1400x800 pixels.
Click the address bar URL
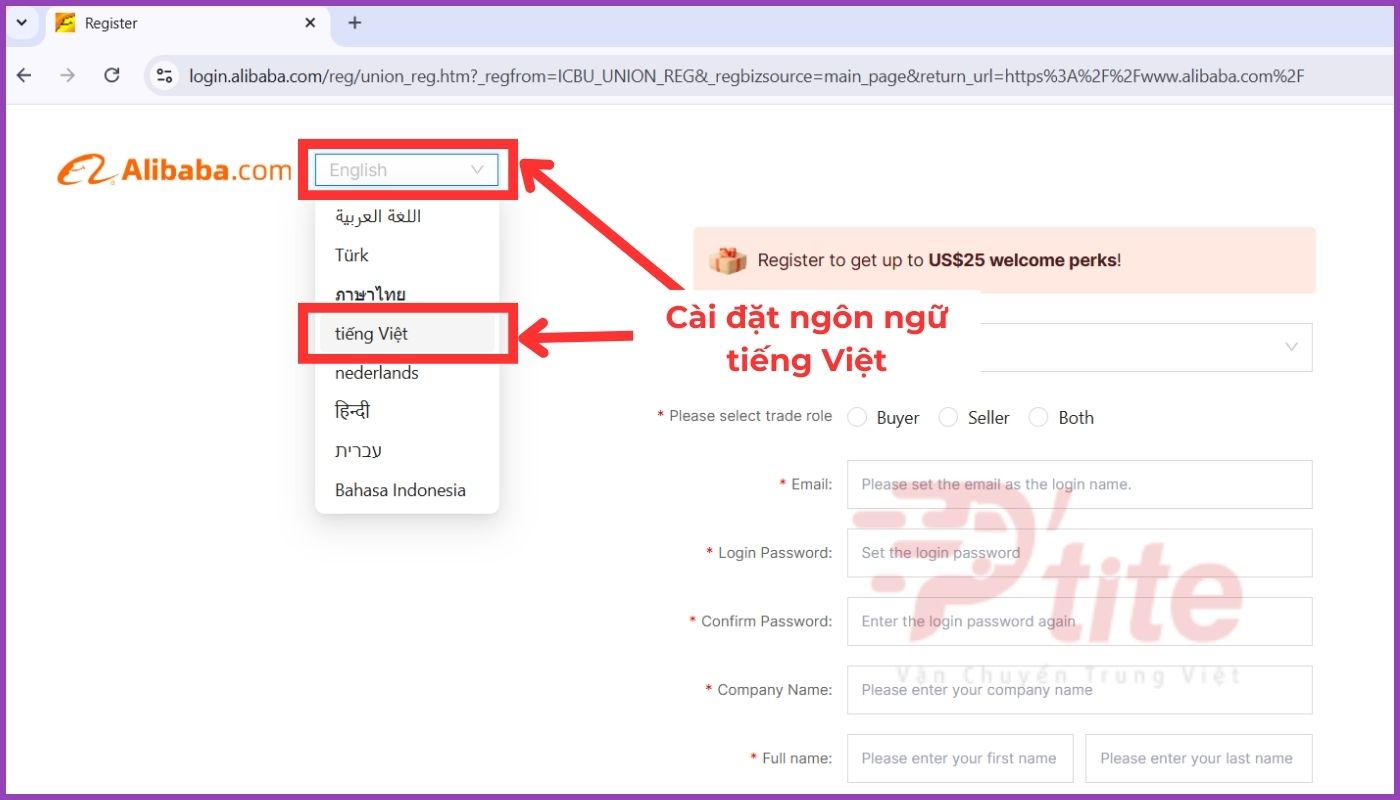click(746, 75)
